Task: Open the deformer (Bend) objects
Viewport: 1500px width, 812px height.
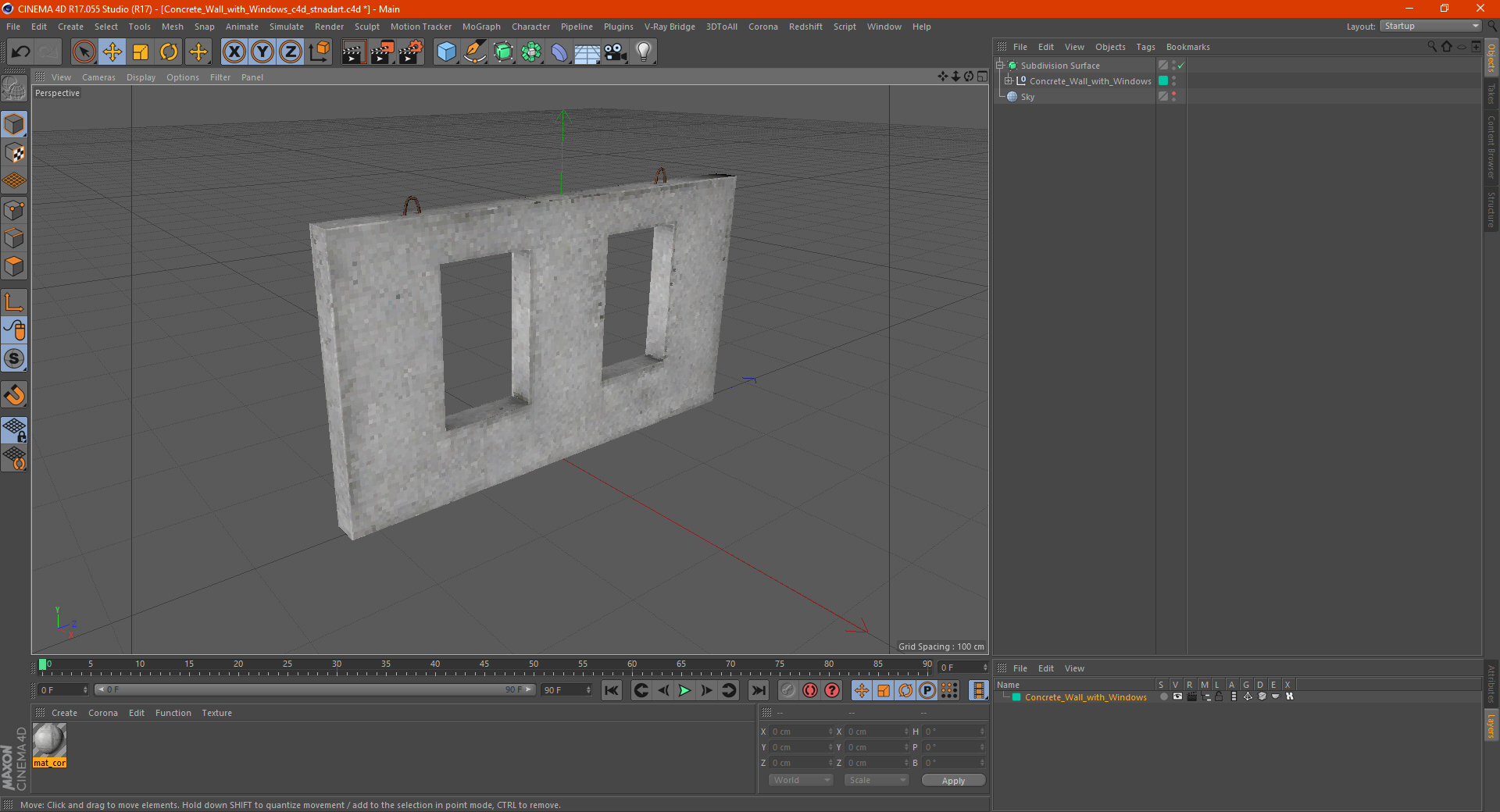Action: click(x=559, y=52)
